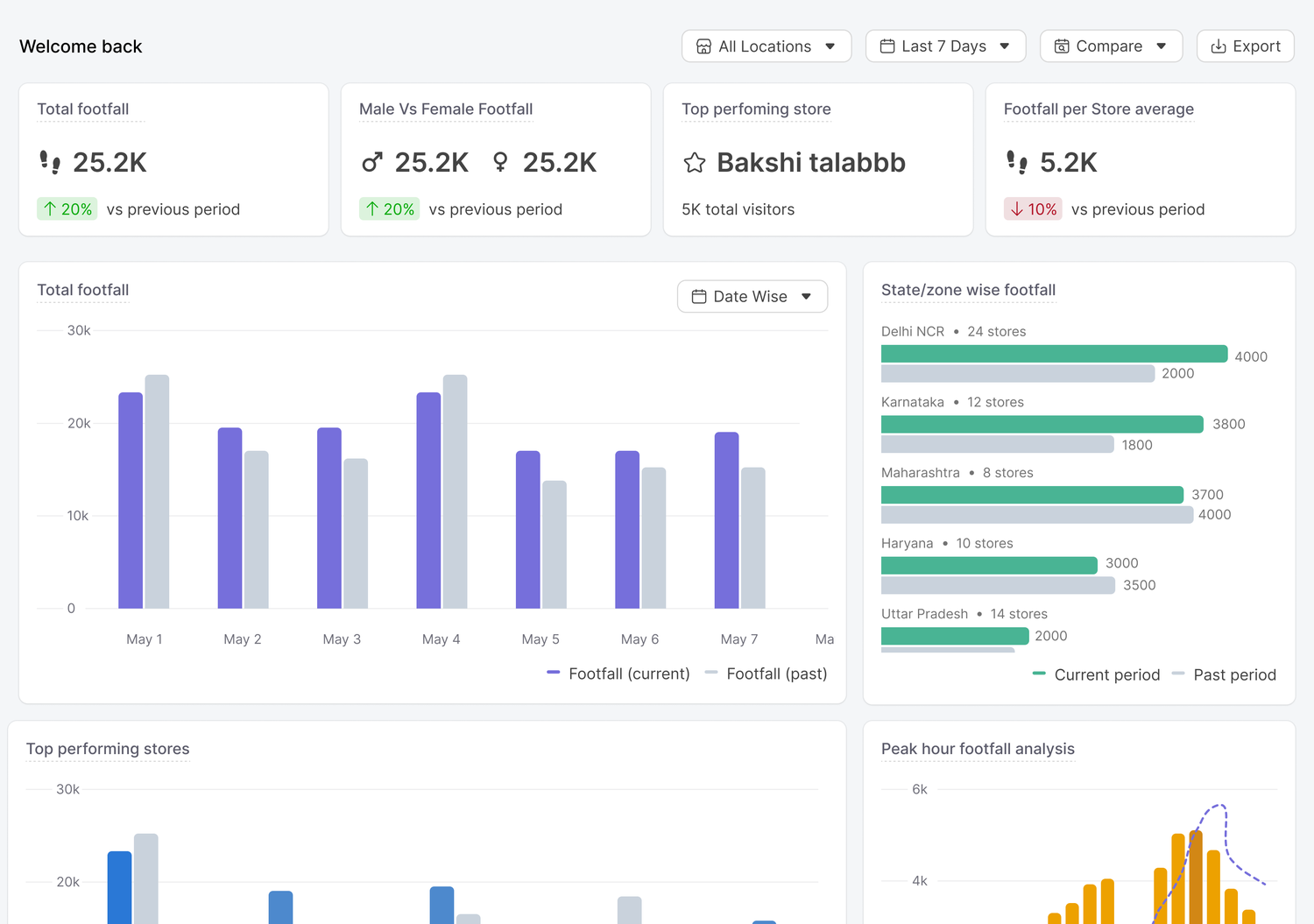Toggle Past period legend item
The image size is (1314, 924).
coord(1224,675)
